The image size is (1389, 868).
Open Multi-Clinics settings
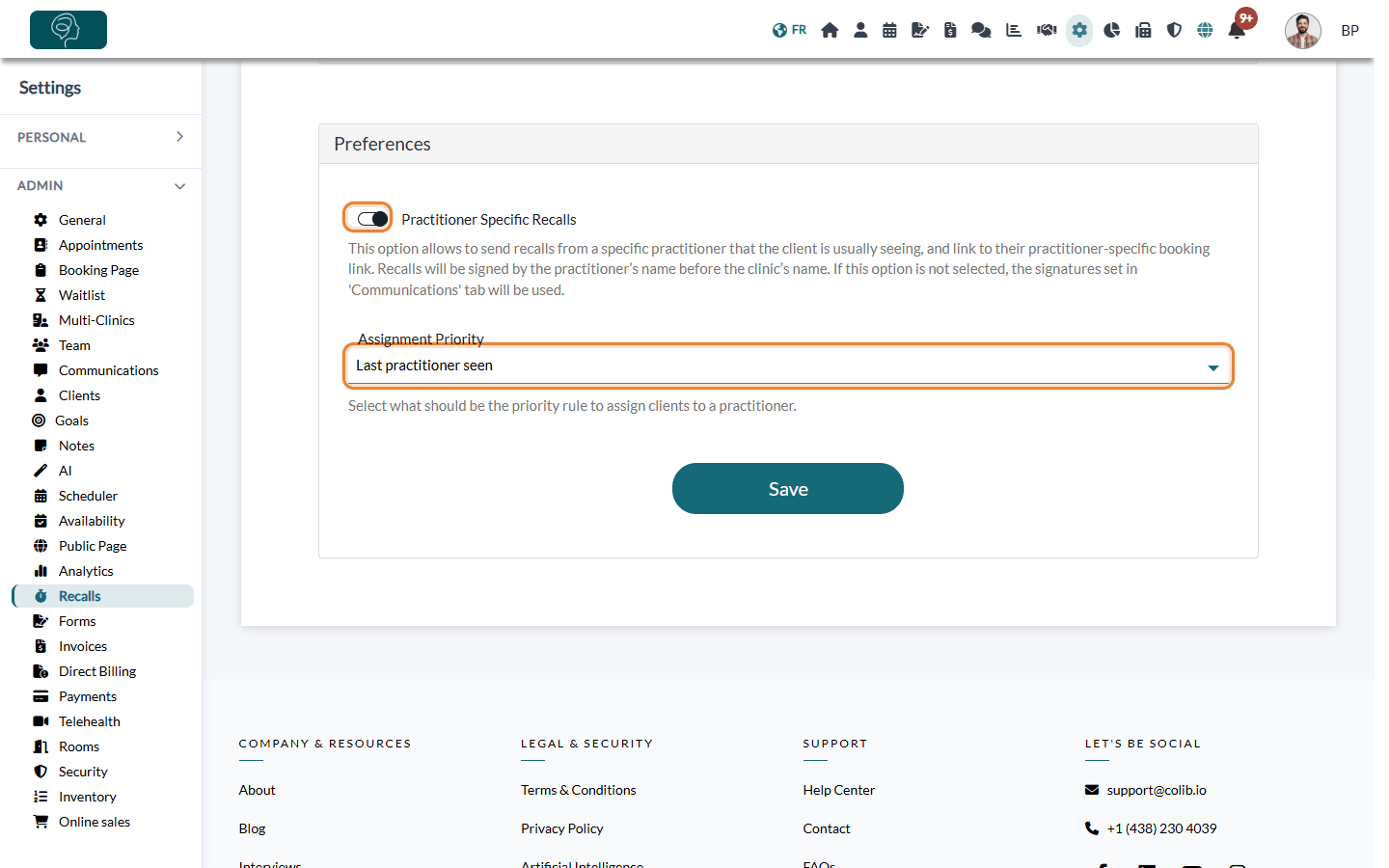click(x=96, y=320)
